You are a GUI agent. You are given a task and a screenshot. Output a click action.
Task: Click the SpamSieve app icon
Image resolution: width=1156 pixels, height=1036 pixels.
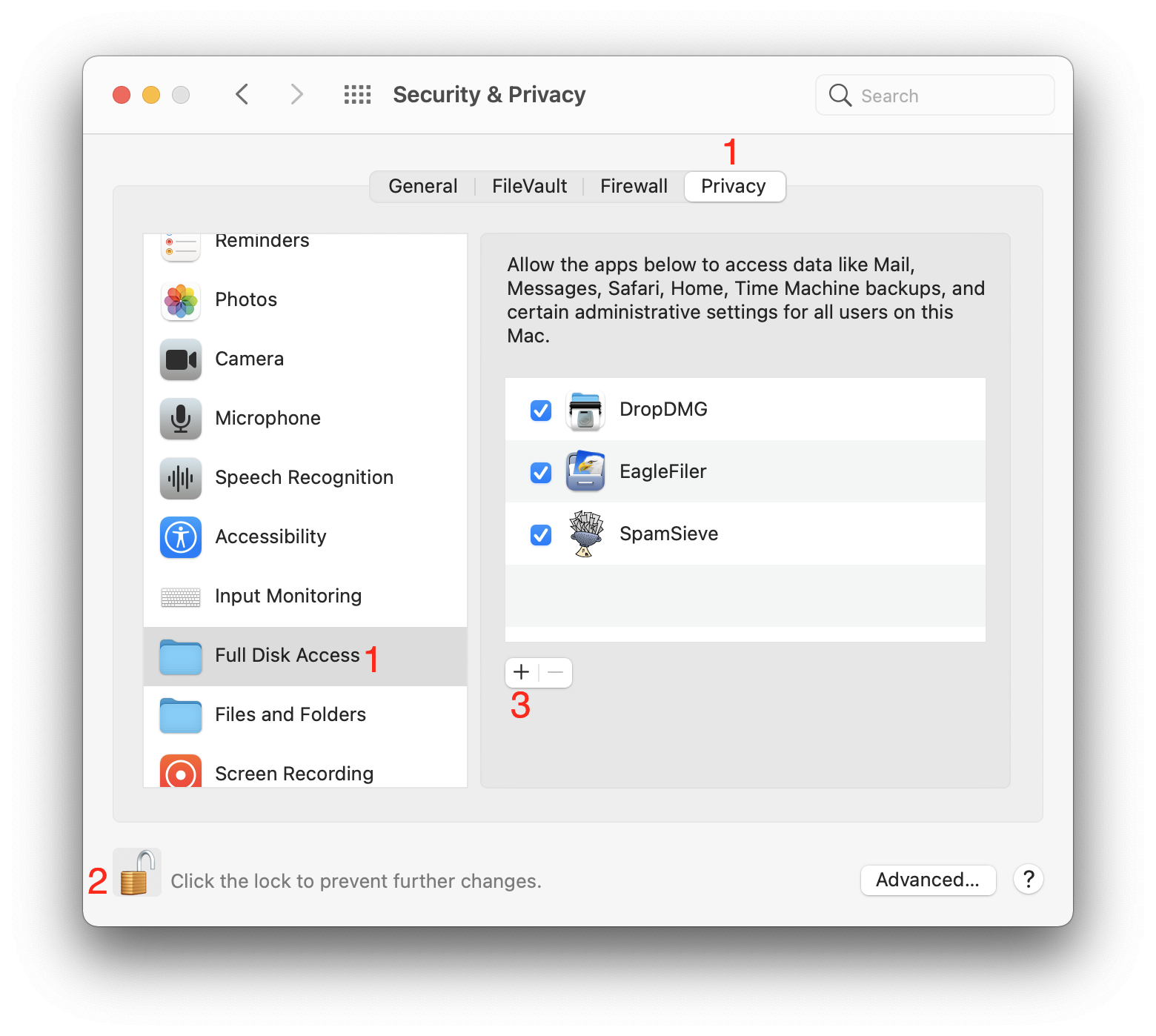(585, 534)
